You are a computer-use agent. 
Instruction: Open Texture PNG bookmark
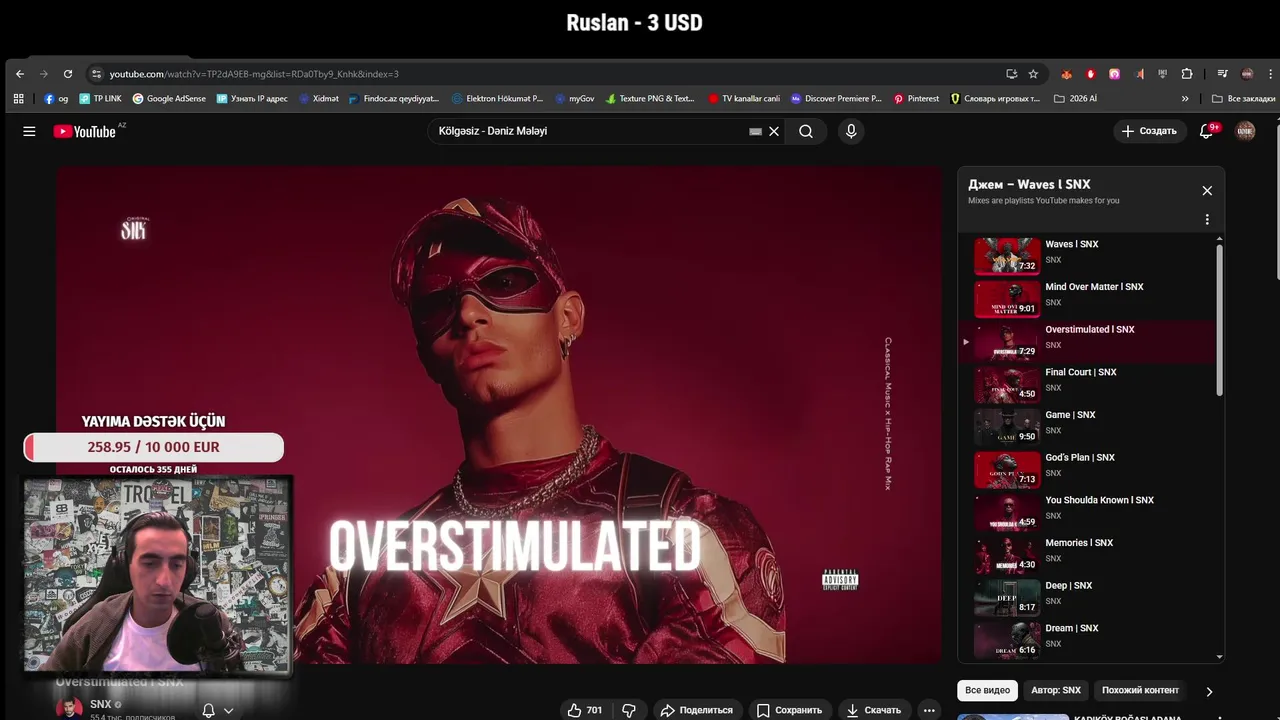(650, 99)
